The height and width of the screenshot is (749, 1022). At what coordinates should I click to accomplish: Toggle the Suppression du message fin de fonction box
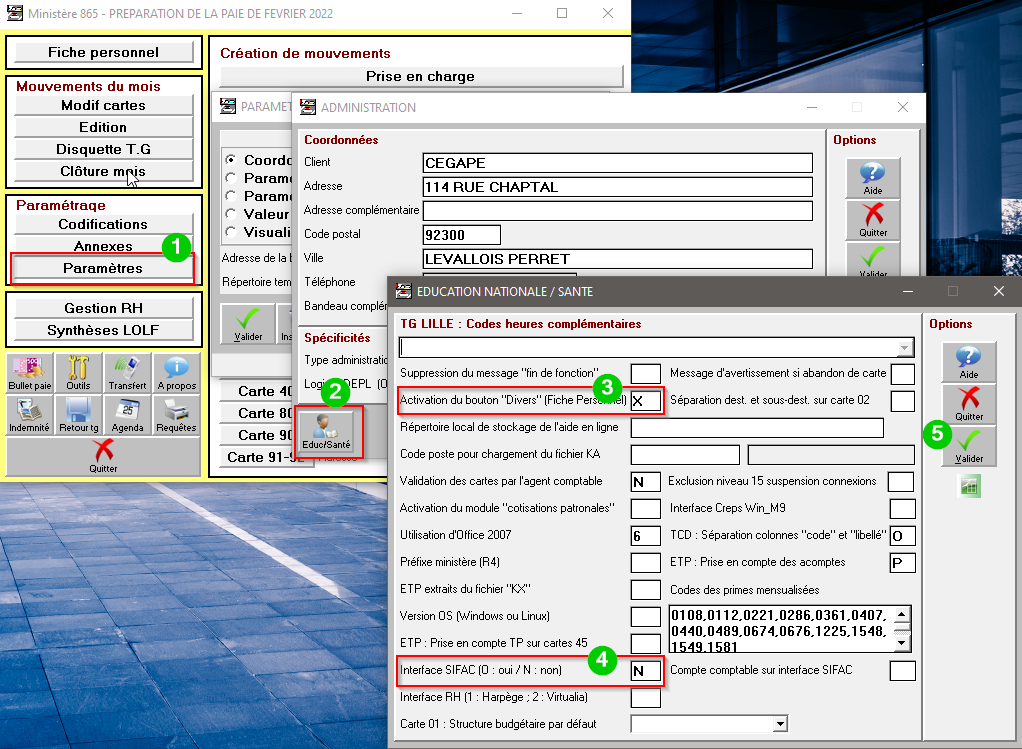[645, 374]
